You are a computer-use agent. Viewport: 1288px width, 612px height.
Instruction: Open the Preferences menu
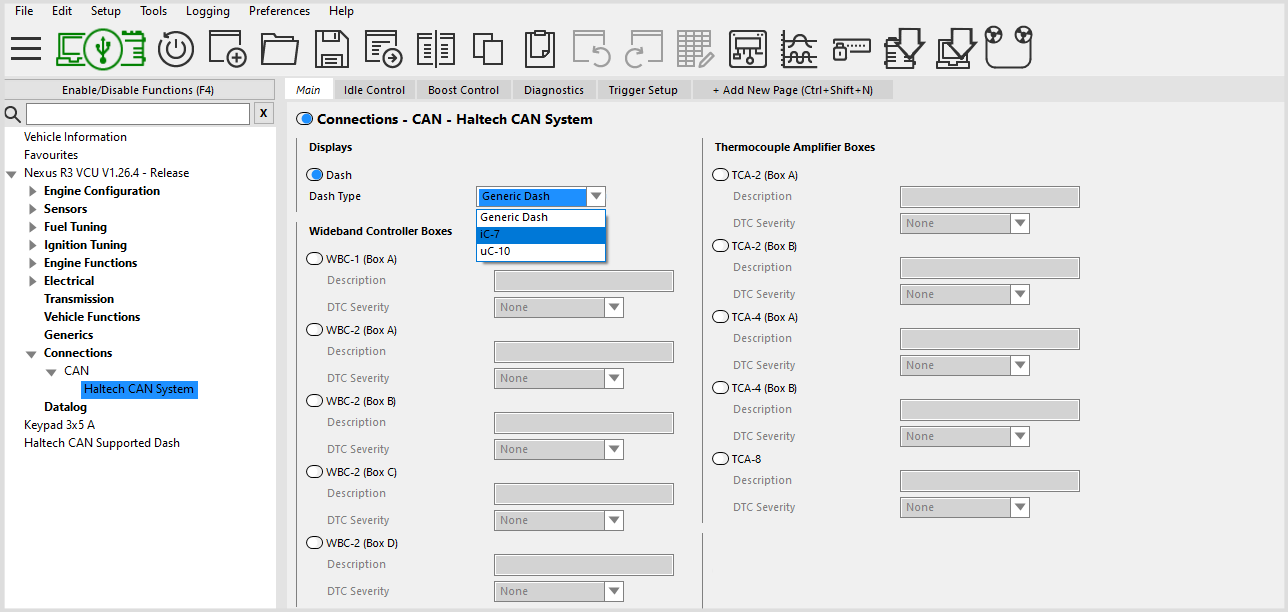click(x=279, y=11)
